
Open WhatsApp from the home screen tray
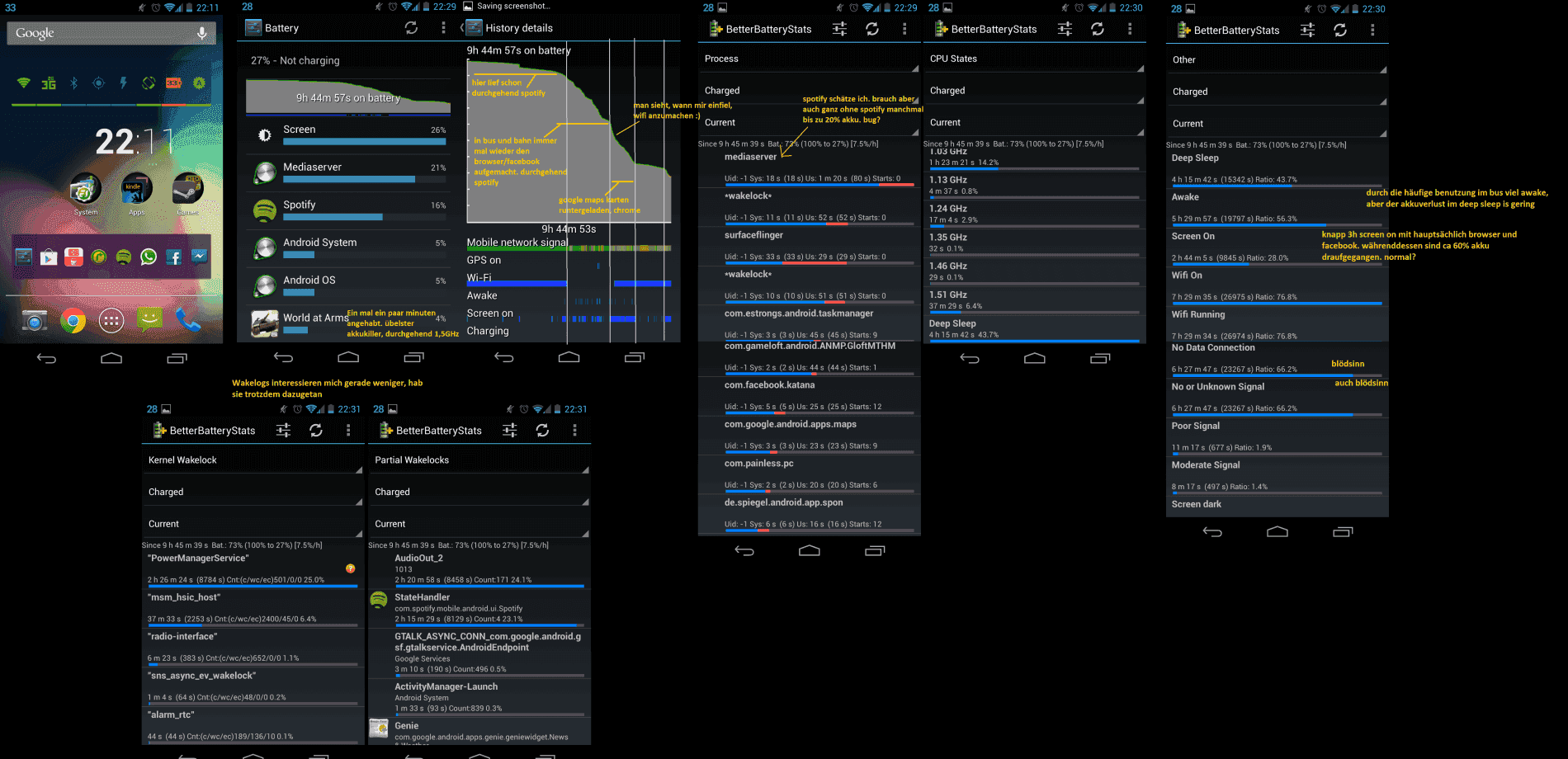pyautogui.click(x=149, y=257)
